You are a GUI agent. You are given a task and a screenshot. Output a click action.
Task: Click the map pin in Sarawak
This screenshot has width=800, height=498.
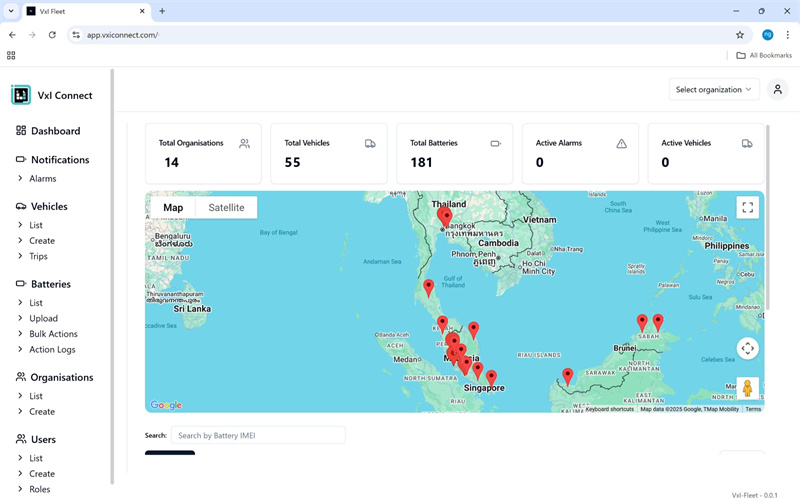click(567, 377)
